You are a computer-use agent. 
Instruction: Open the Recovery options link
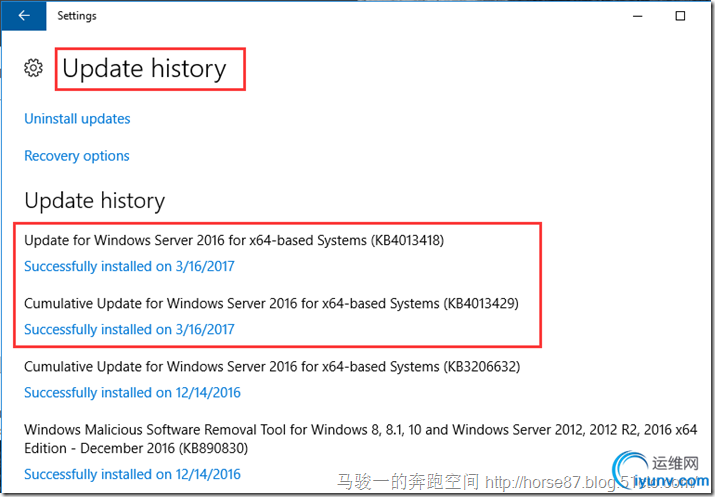77,156
